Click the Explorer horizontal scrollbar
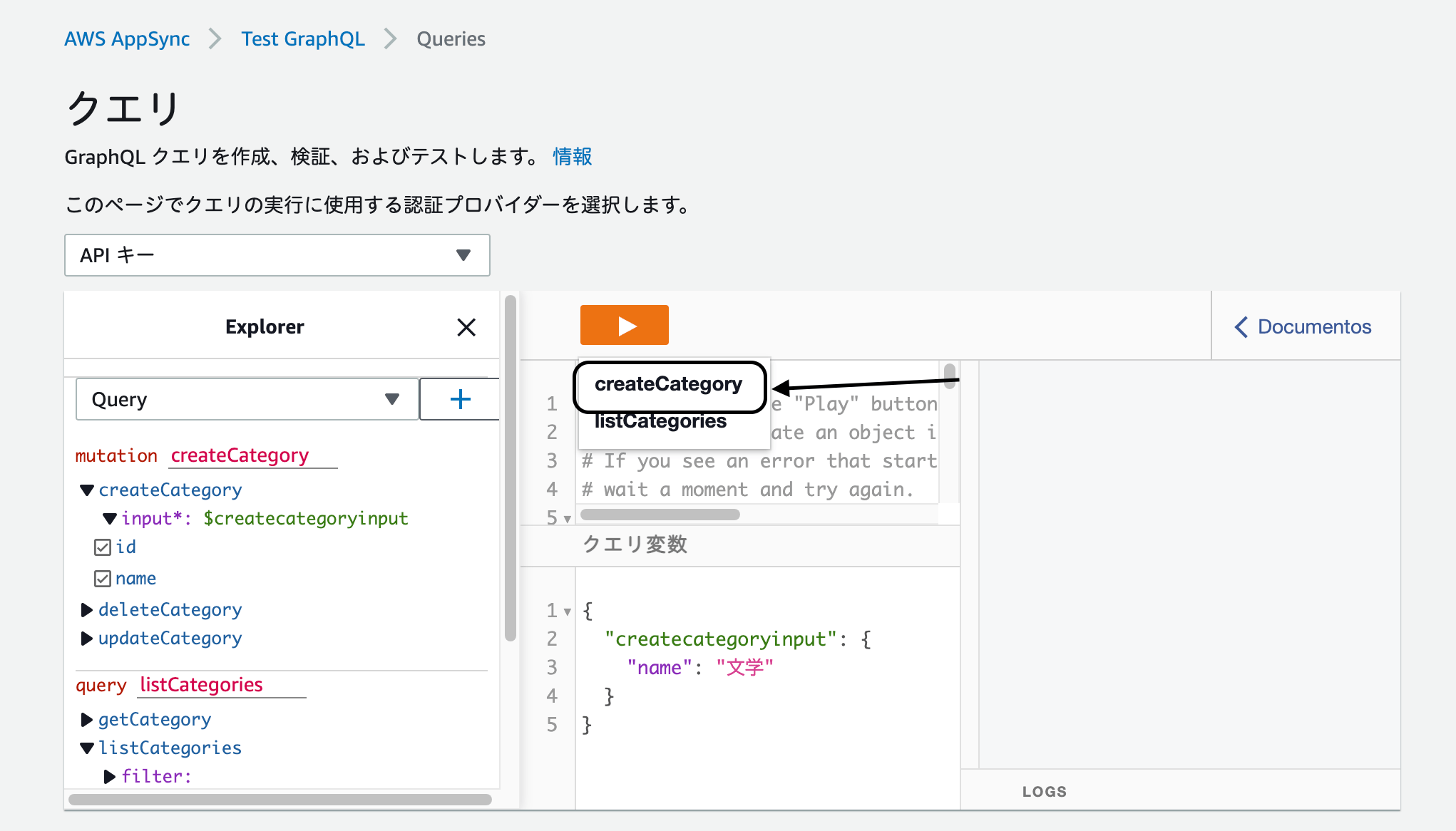The width and height of the screenshot is (1456, 831). tap(280, 800)
